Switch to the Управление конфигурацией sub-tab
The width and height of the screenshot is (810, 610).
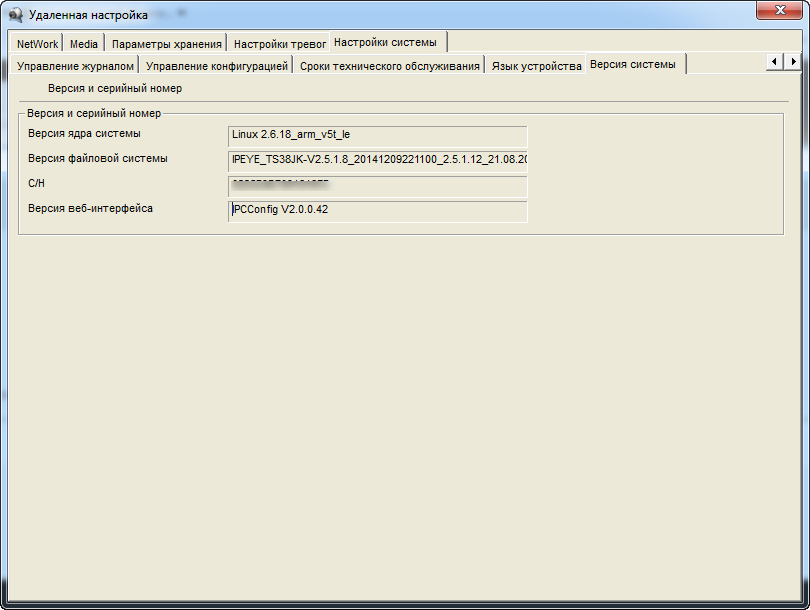(x=217, y=66)
